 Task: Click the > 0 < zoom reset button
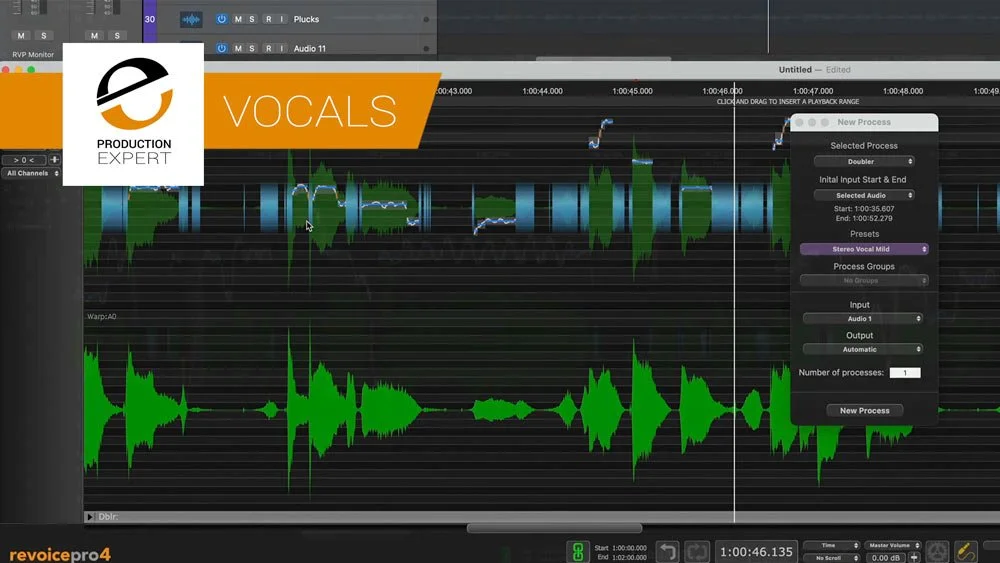(x=24, y=160)
